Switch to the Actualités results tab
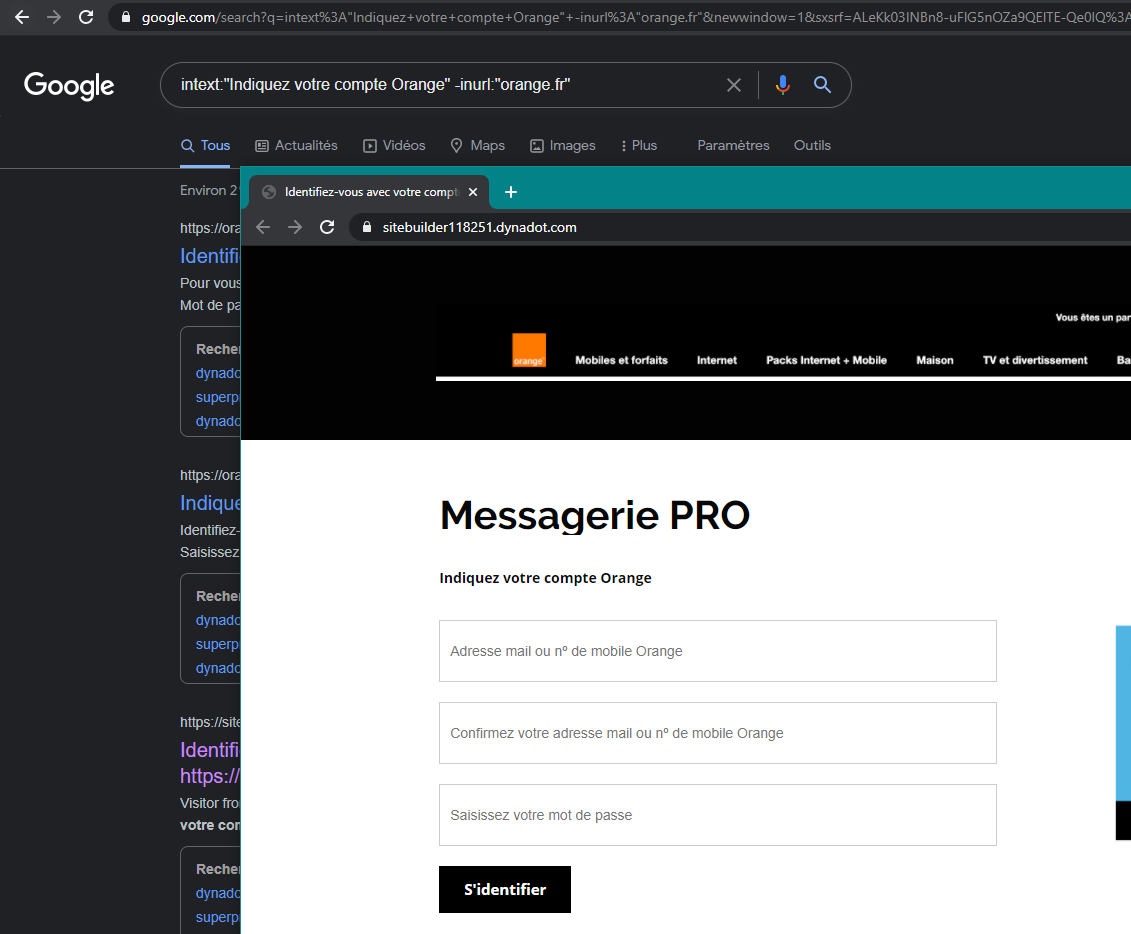The image size is (1131, 934). 296,145
